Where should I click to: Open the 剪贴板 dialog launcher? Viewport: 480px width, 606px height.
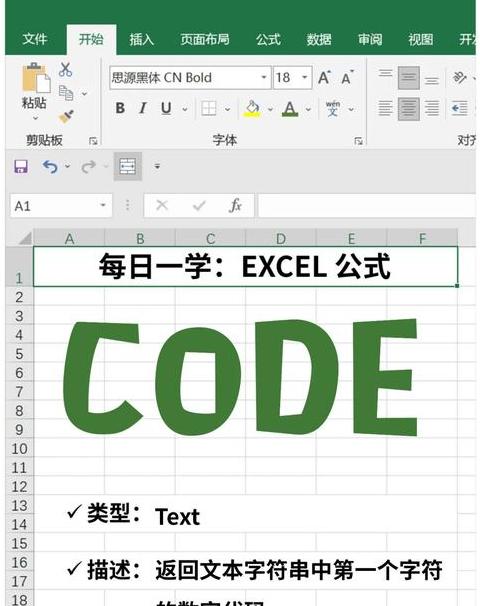click(x=93, y=141)
